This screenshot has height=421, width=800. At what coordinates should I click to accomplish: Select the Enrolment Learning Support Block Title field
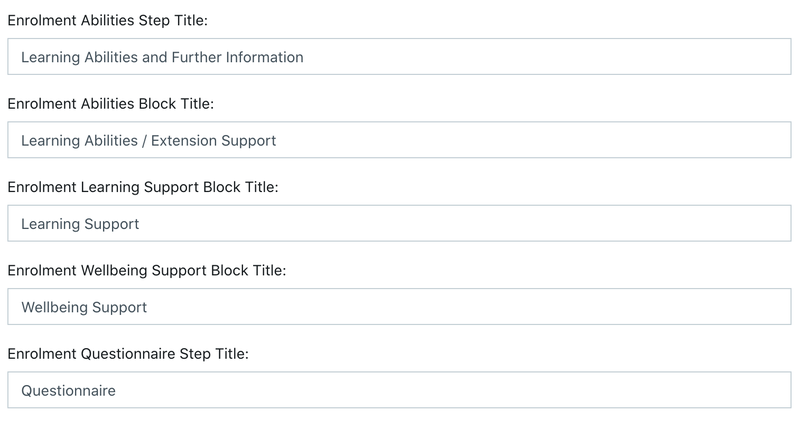[x=400, y=223]
